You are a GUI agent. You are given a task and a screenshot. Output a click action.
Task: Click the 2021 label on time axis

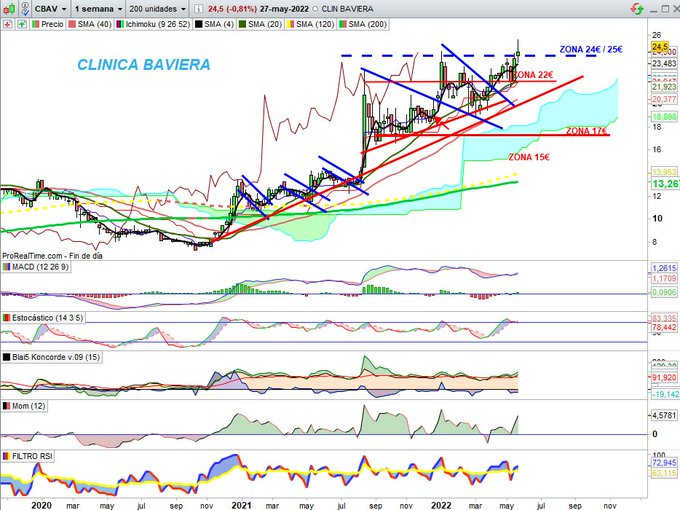click(x=241, y=505)
